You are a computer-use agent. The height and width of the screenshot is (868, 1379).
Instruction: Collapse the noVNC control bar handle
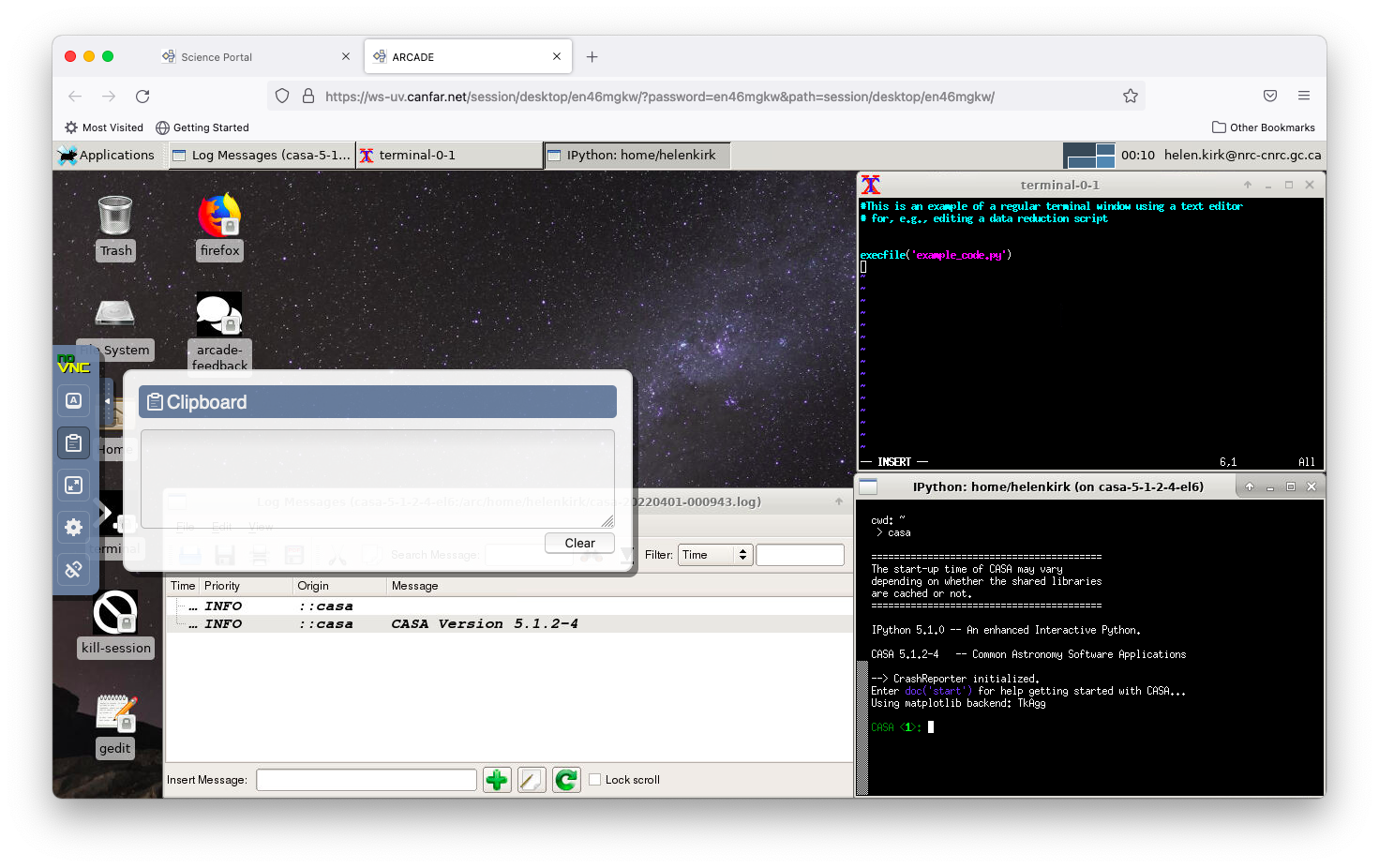point(107,401)
